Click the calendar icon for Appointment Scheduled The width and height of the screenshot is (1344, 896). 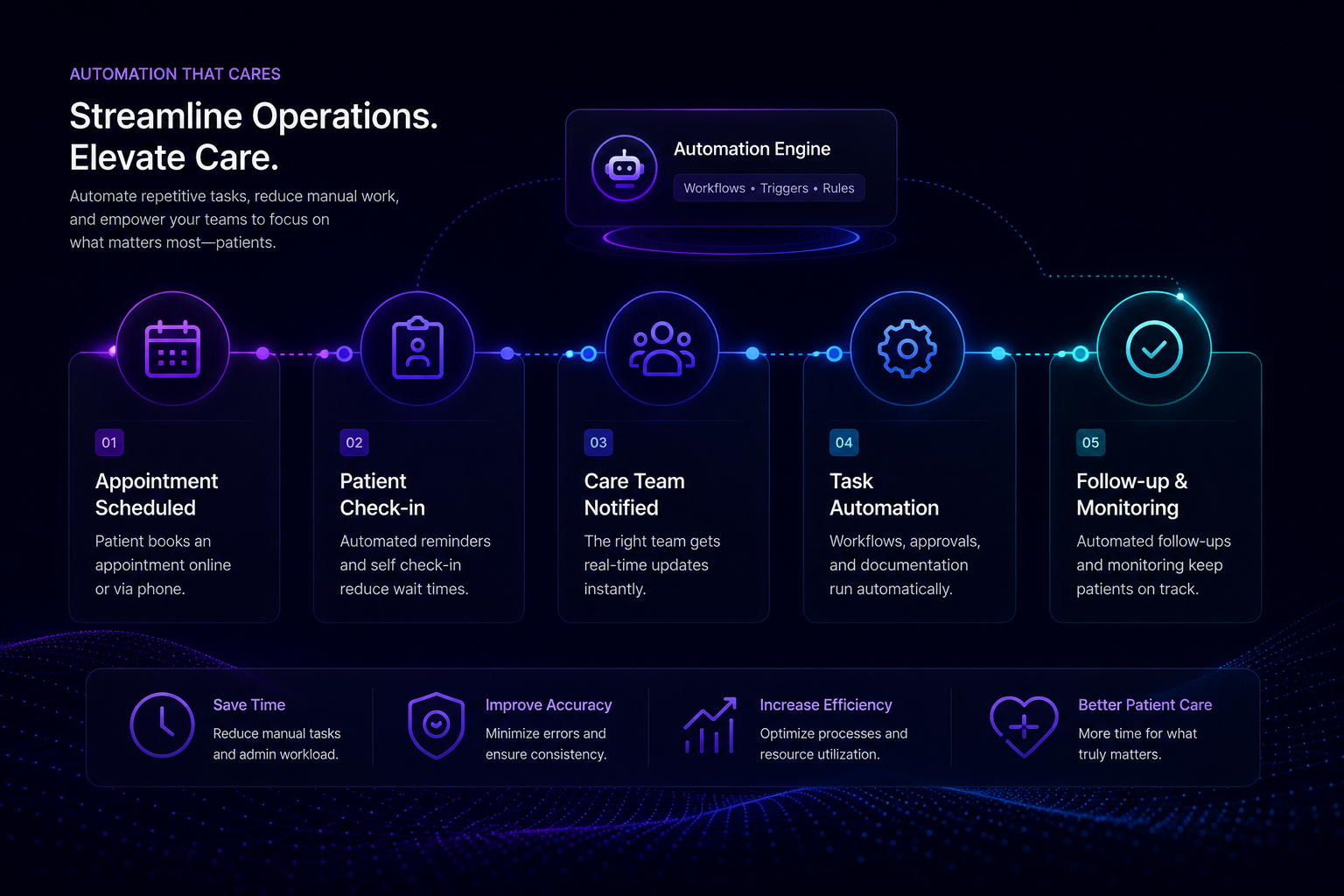(x=172, y=349)
